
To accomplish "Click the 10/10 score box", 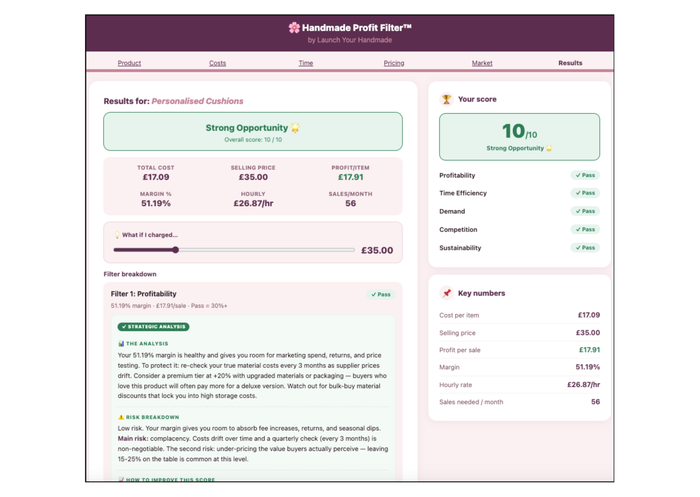I will pyautogui.click(x=520, y=137).
